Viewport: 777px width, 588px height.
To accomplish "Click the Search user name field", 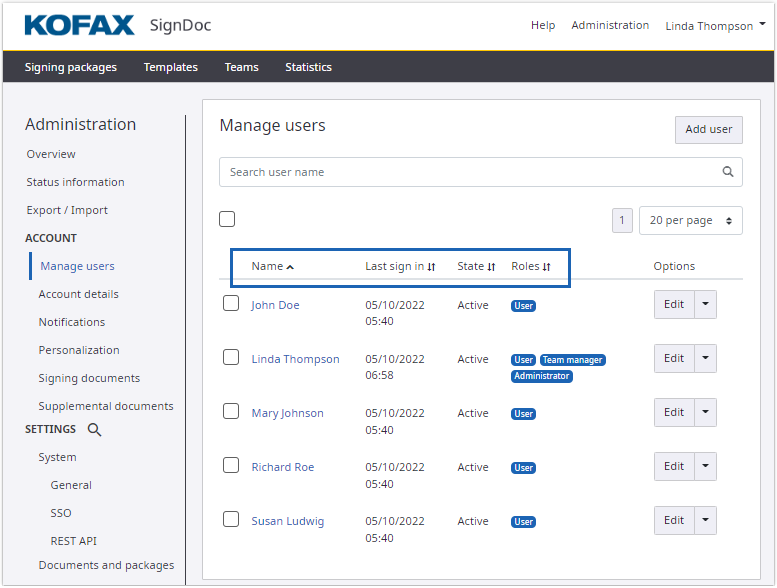I will 468,172.
